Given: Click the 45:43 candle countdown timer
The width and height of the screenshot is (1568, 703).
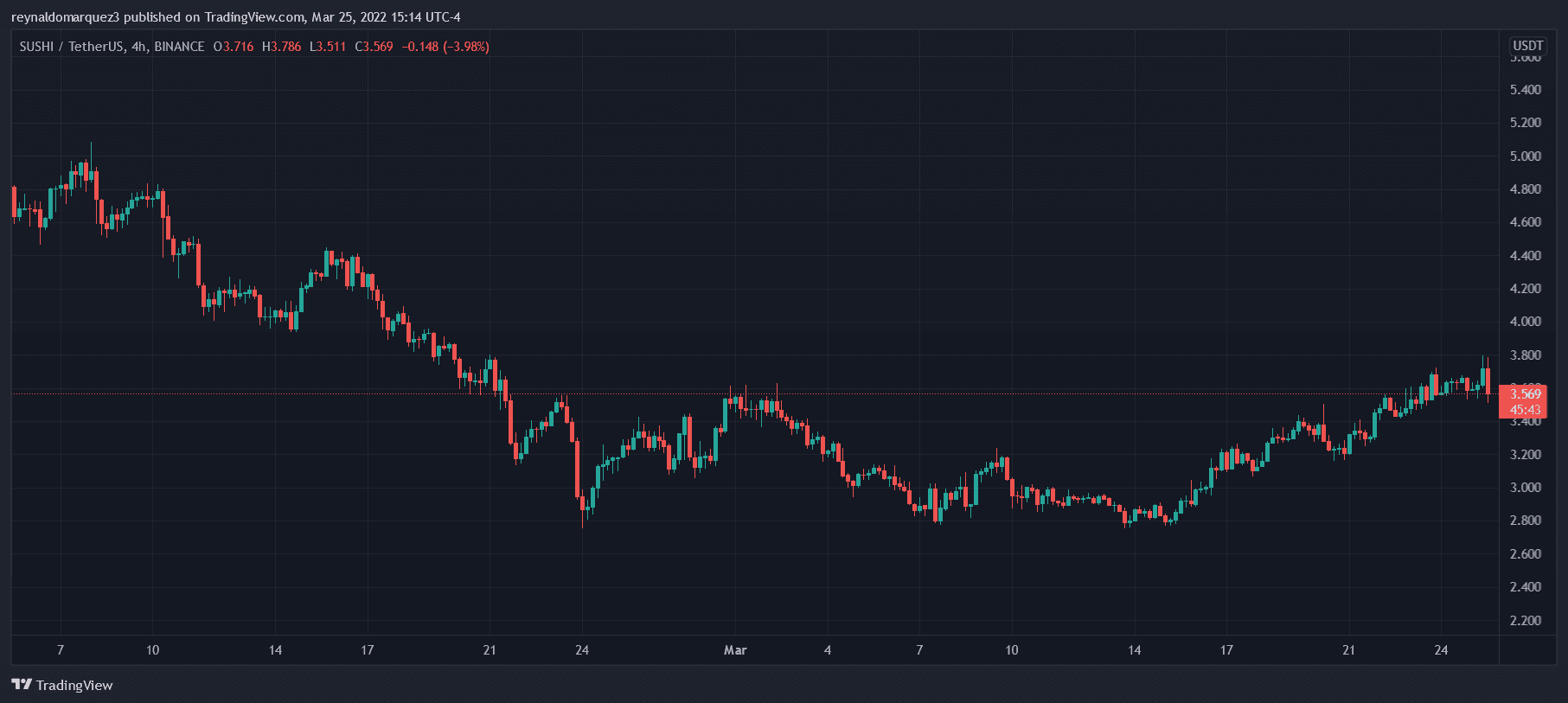Looking at the screenshot, I should [1525, 410].
